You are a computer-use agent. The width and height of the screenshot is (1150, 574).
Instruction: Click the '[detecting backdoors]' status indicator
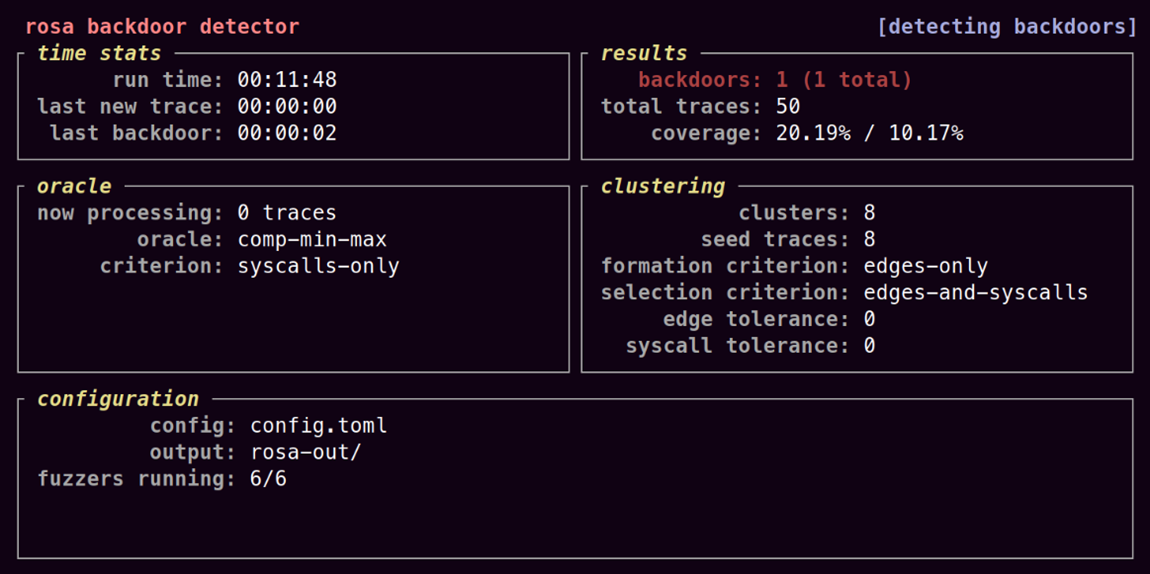pyautogui.click(x=1006, y=27)
